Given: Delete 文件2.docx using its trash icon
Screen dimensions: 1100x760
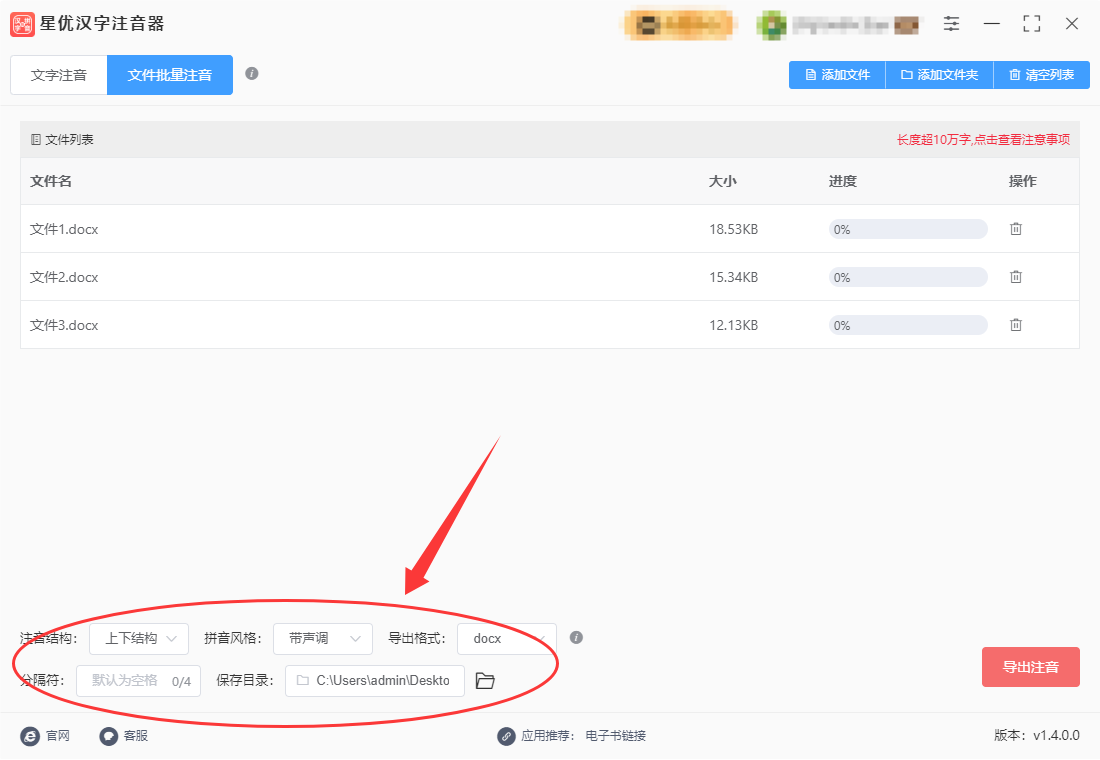Looking at the screenshot, I should pos(1016,277).
